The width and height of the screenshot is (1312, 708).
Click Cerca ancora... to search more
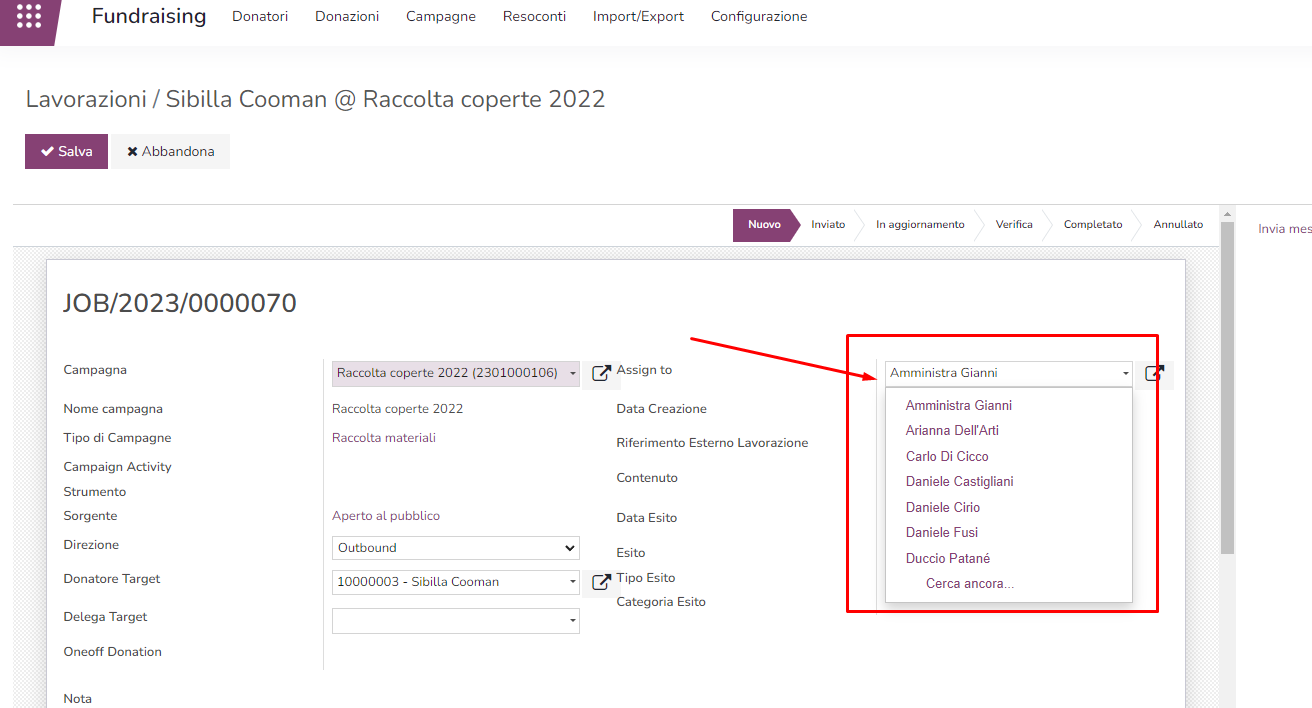tap(969, 584)
